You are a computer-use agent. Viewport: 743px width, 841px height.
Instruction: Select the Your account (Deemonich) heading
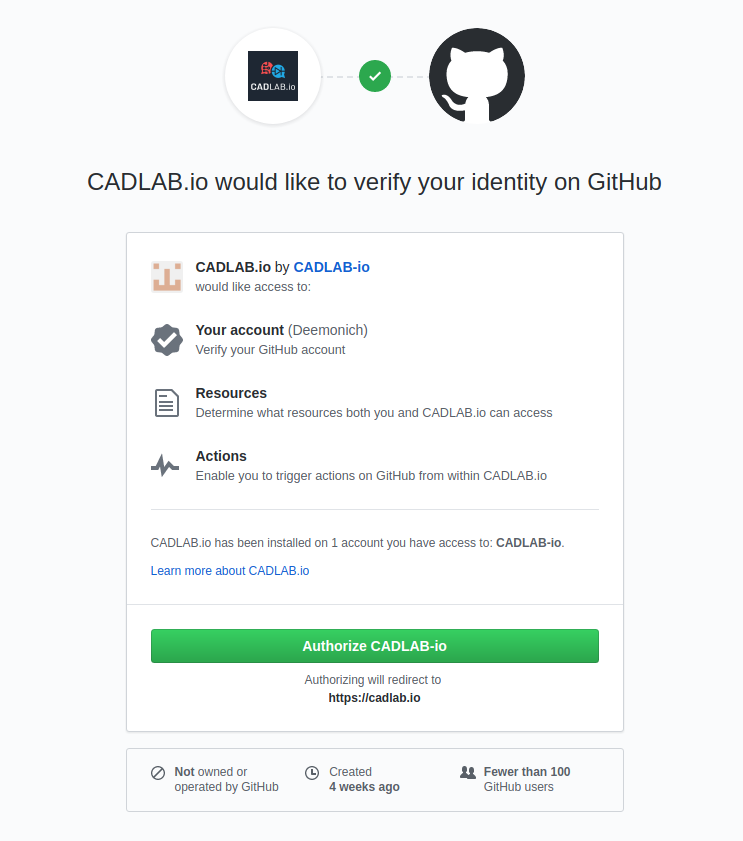(283, 330)
